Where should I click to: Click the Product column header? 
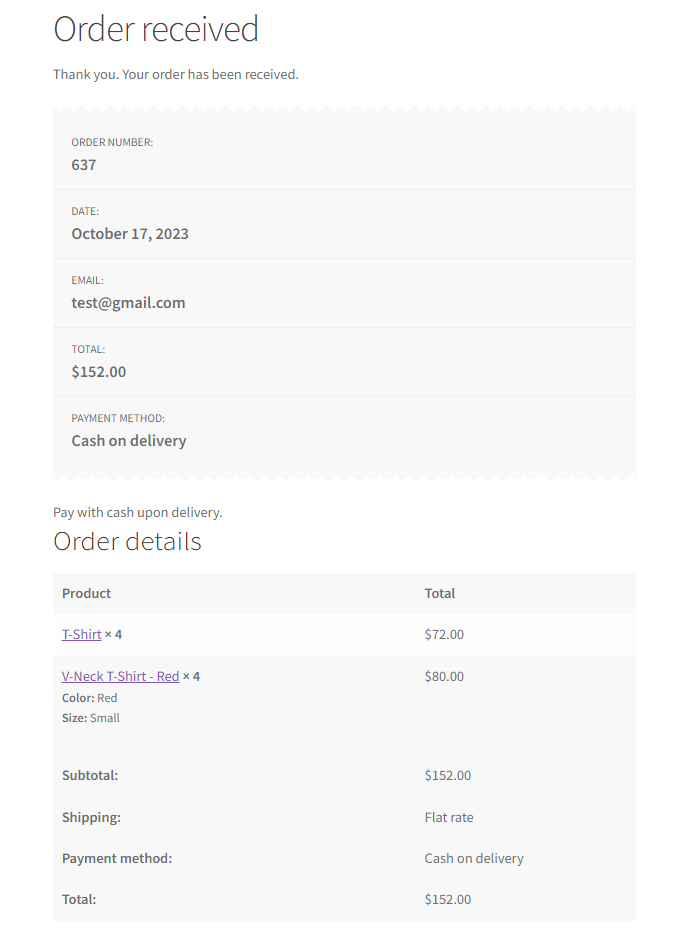(x=86, y=593)
